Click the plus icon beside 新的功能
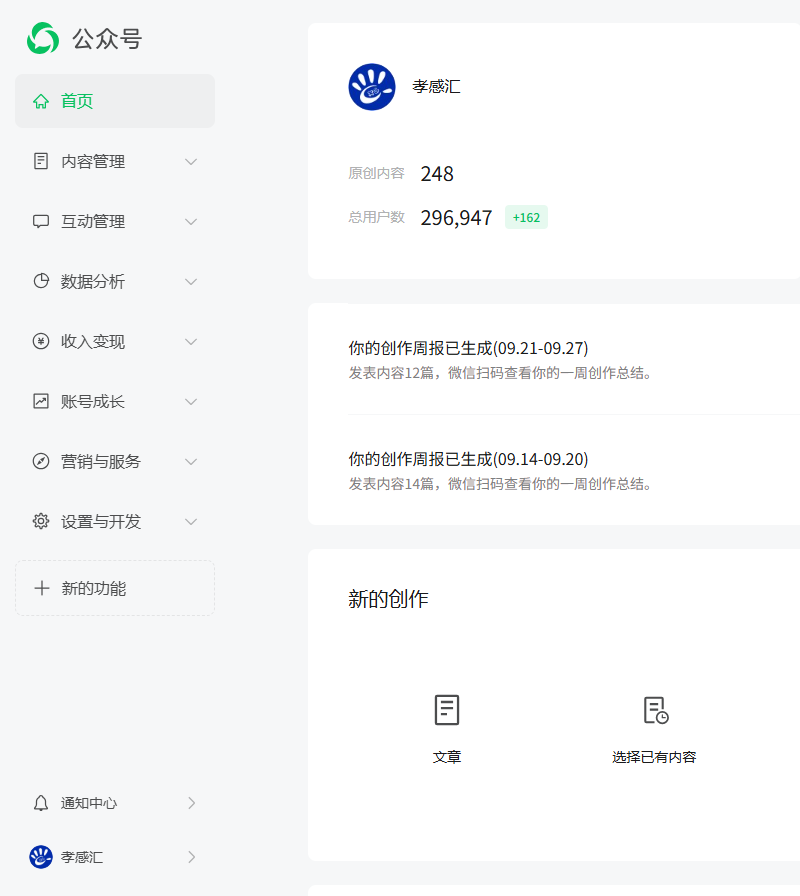800x896 pixels. [42, 588]
